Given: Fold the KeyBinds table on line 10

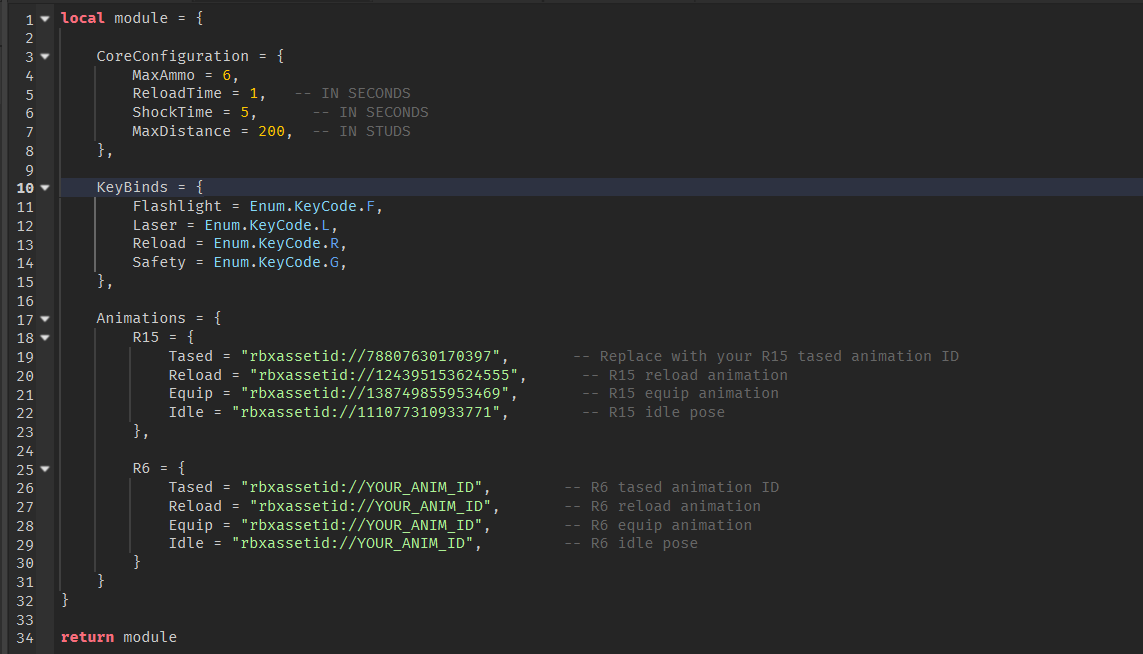Looking at the screenshot, I should click(x=45, y=188).
